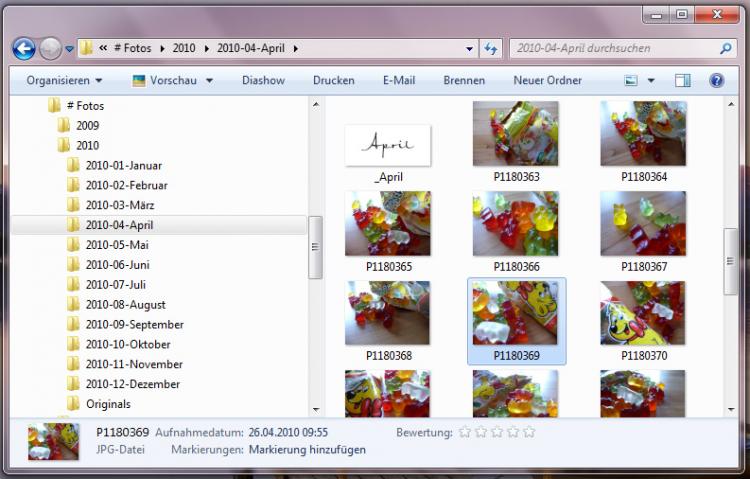Click the Forward navigation arrow button
Viewport: 750px width, 479px height.
tap(50, 48)
